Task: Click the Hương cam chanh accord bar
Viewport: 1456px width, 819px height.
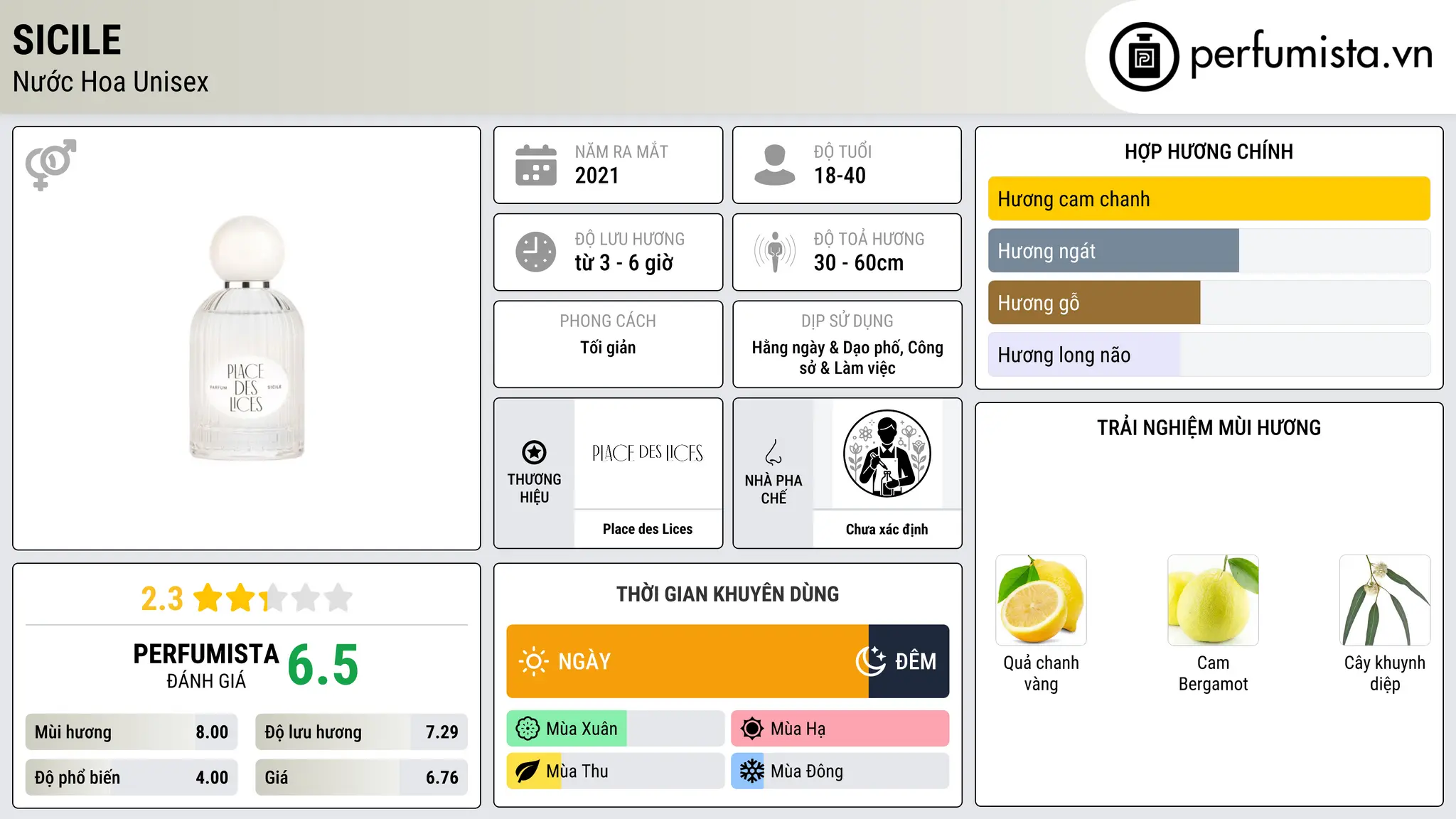Action: [x=1209, y=199]
